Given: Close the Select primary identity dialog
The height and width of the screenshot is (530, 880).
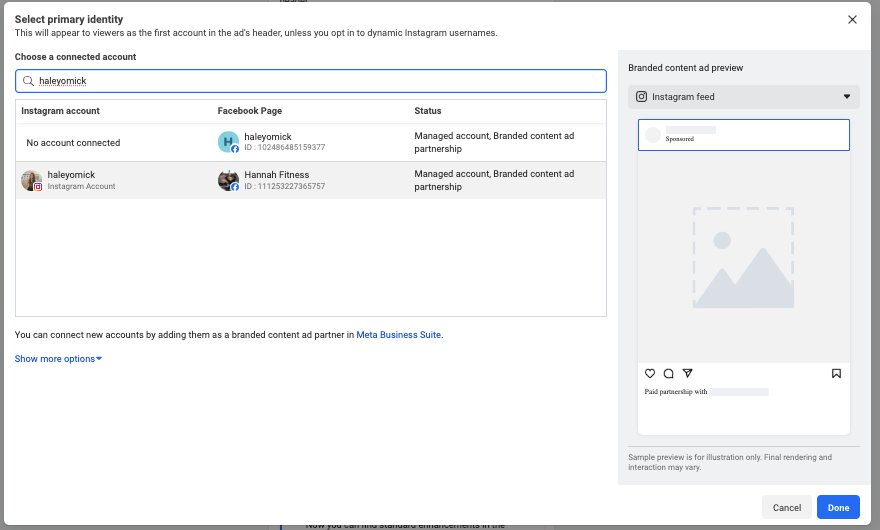Looking at the screenshot, I should [852, 19].
